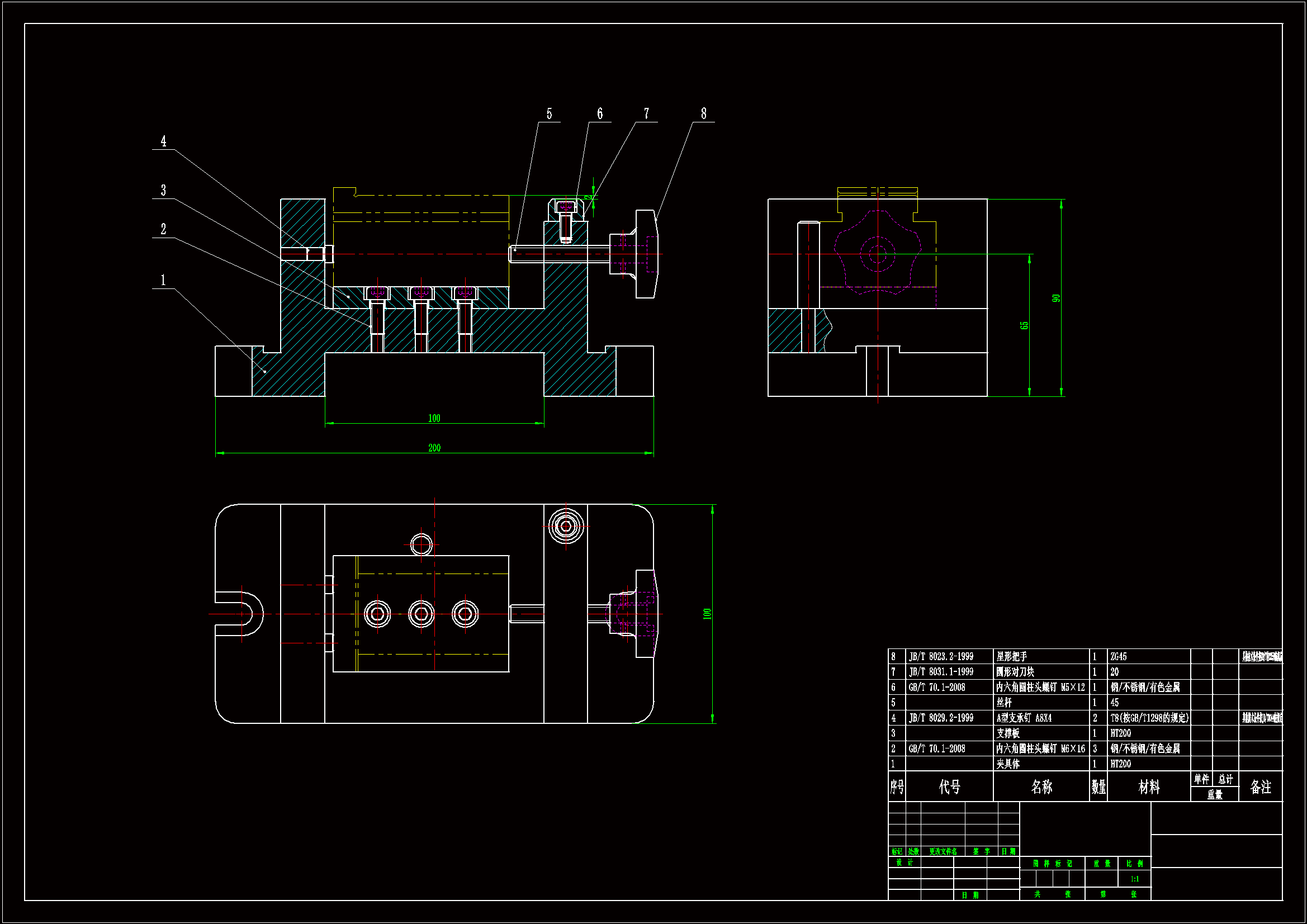
Task: Click the 更改文件名 title block cell
Action: tap(943, 852)
